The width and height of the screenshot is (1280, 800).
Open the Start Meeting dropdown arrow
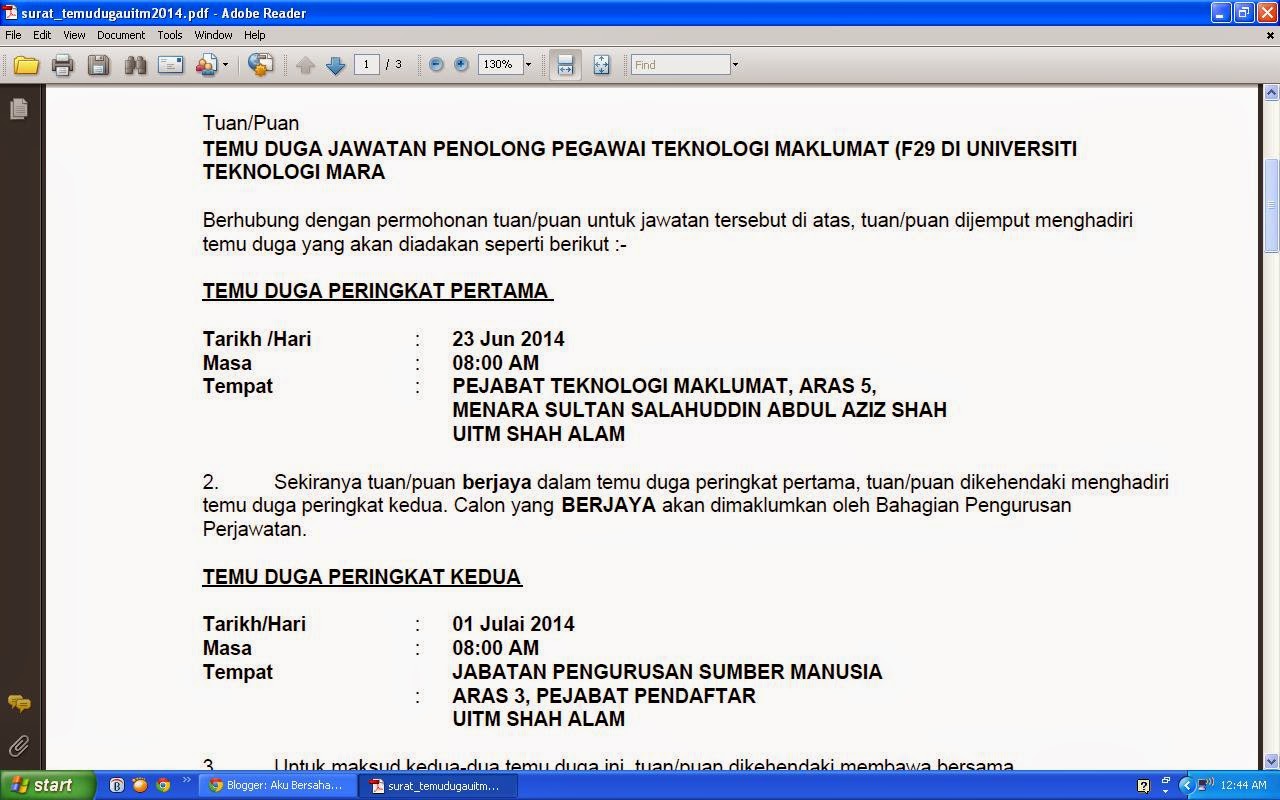click(x=225, y=65)
